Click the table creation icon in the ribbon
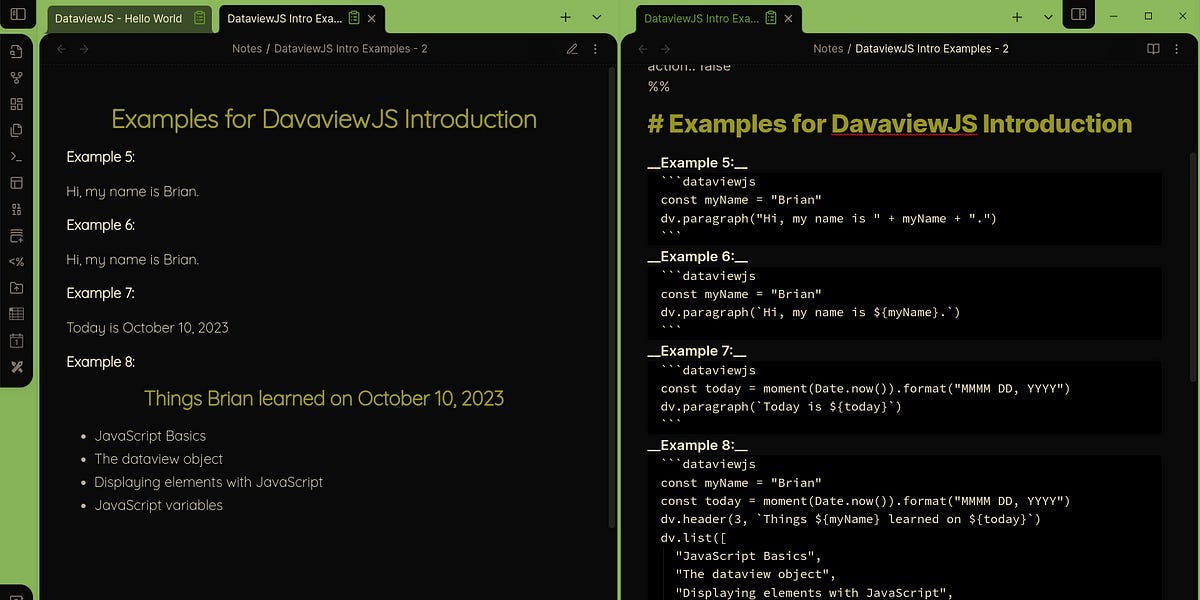 [x=17, y=313]
